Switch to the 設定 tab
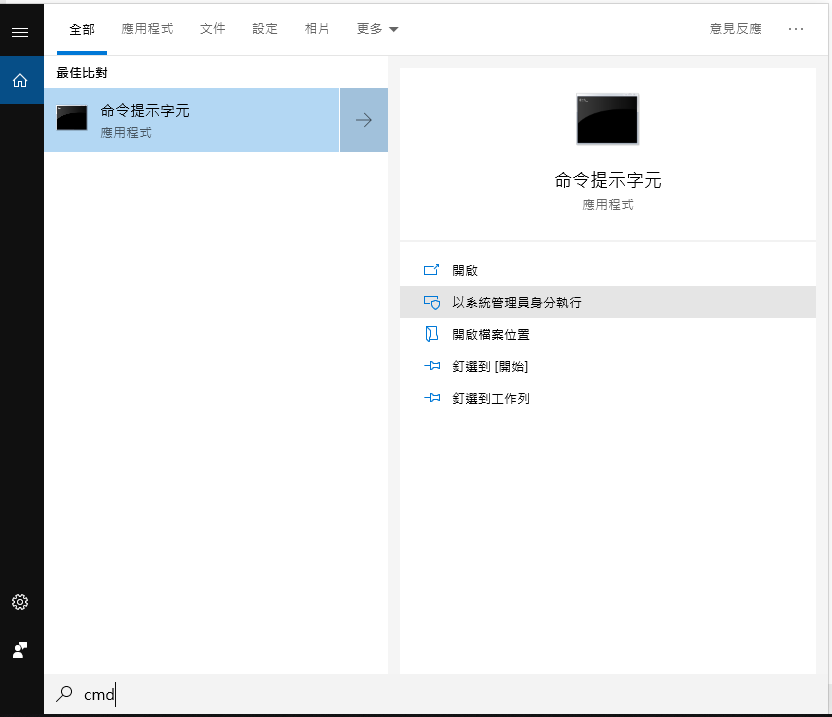The image size is (832, 717). point(265,29)
